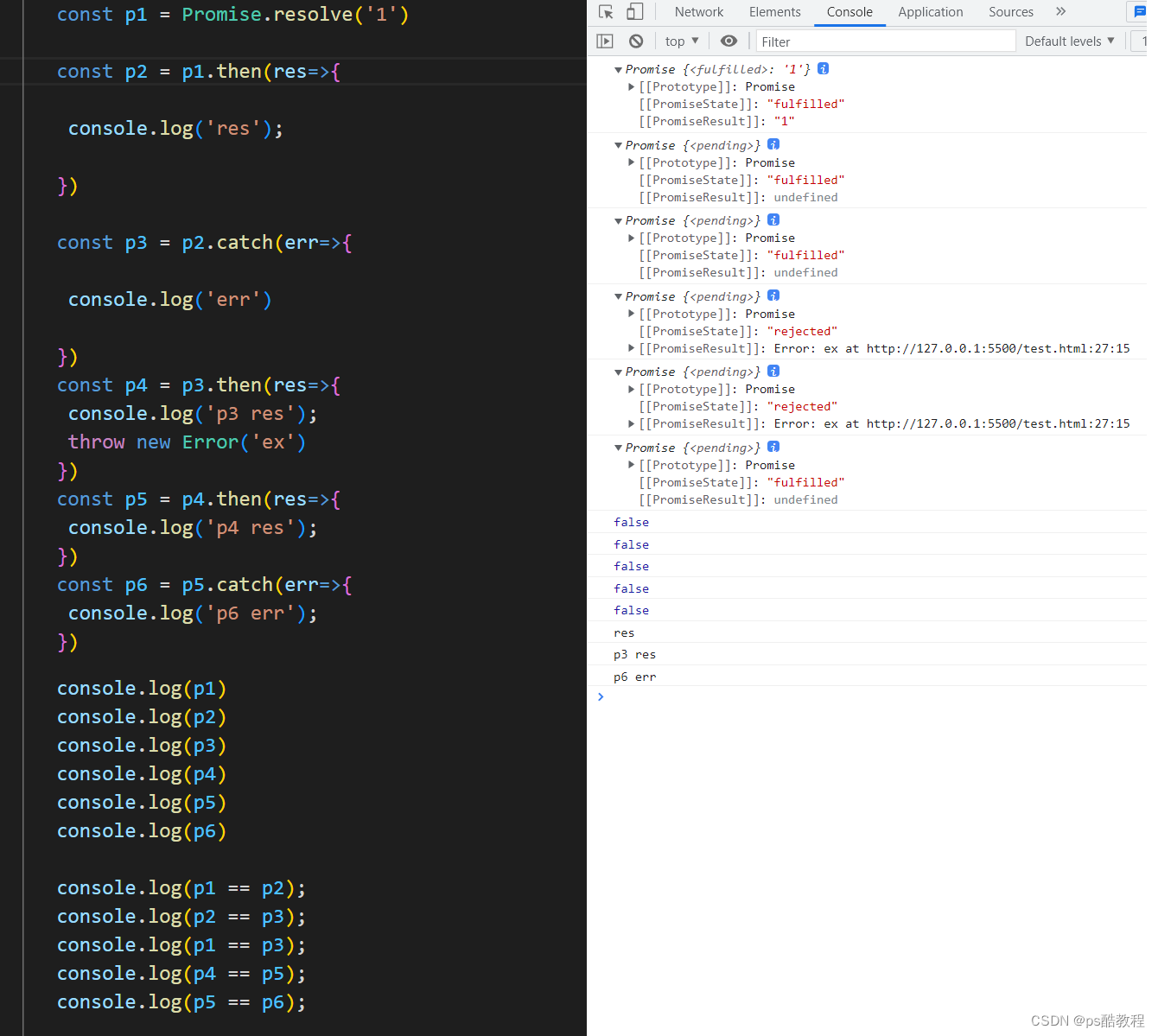Viewport: 1158px width, 1036px height.
Task: Click code line throw new Error('ex')
Action: [x=187, y=442]
